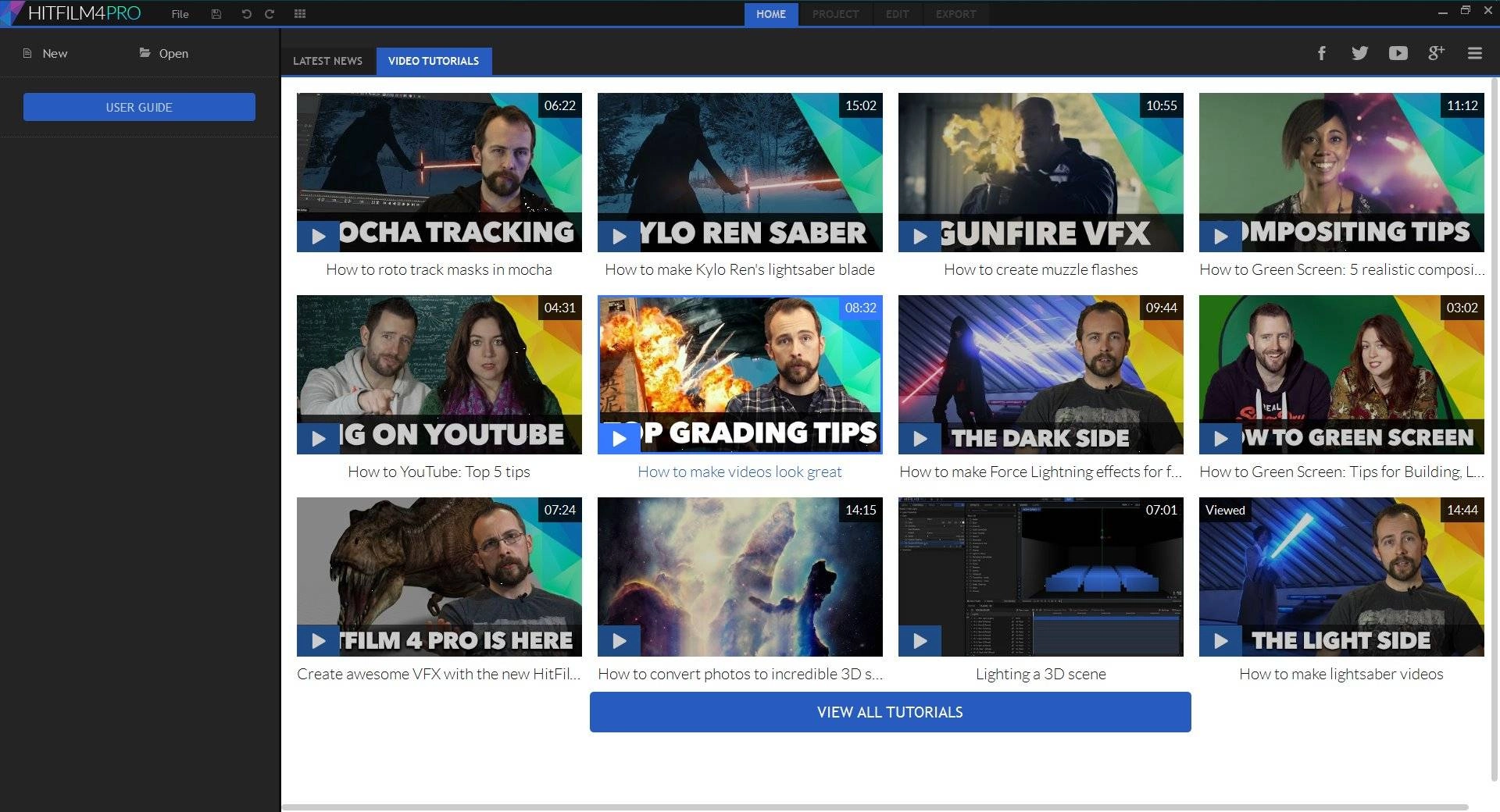Screen dimensions: 1500x812
Task: Open the YouTube channel icon
Action: pyautogui.click(x=1398, y=53)
